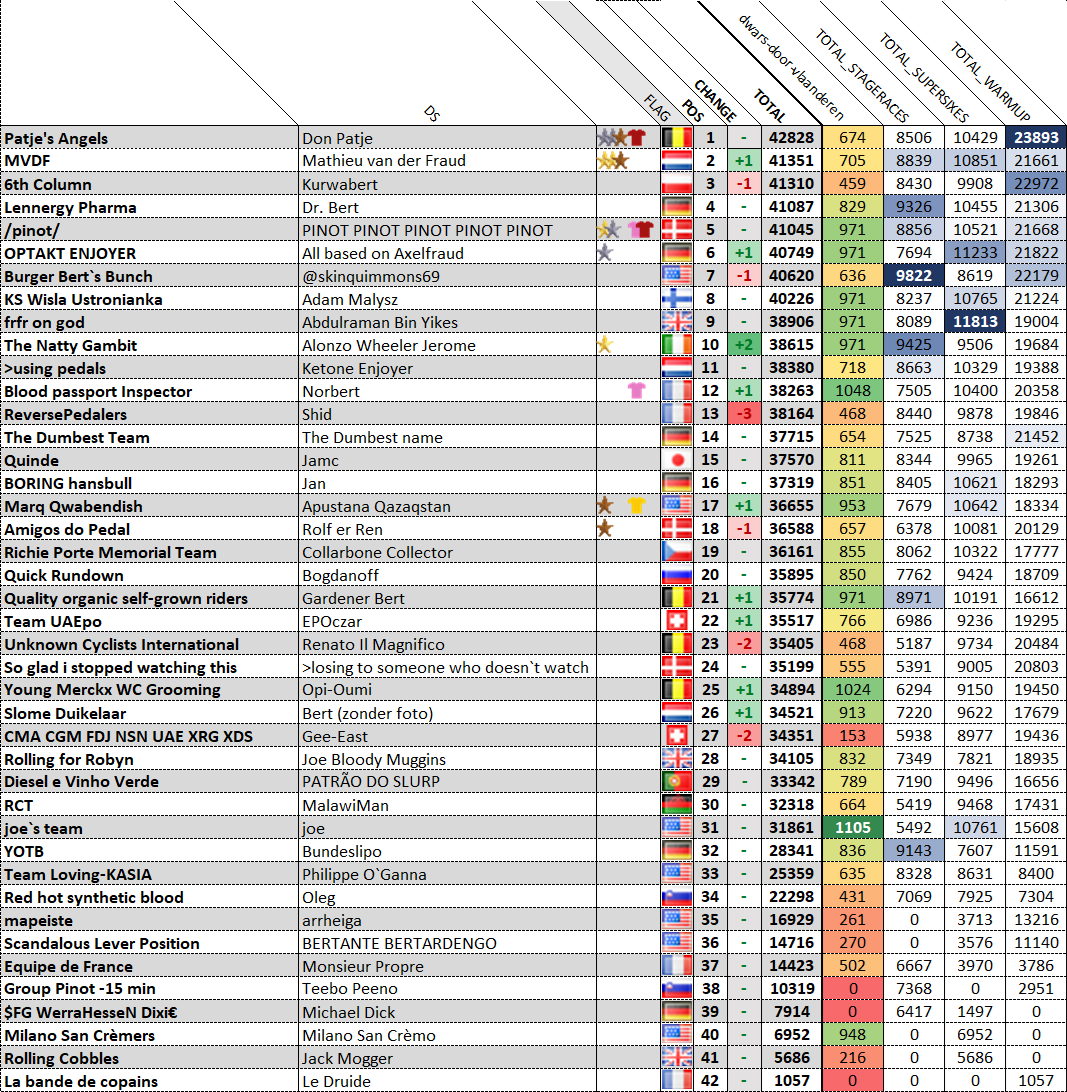Select the DS column header
Image resolution: width=1067 pixels, height=1092 pixels.
pos(431,114)
